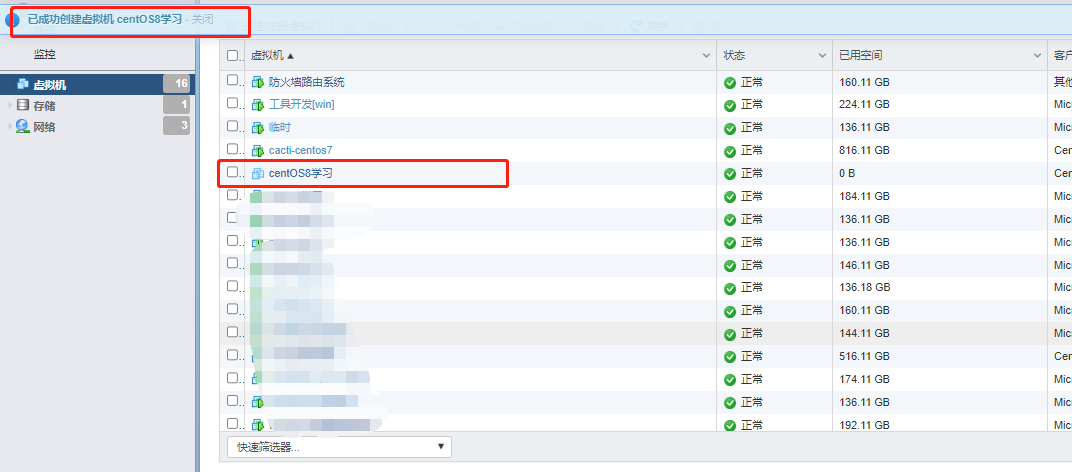This screenshot has height=472, width=1072.
Task: Open the centOS8学习 virtual machine link
Action: pos(300,174)
